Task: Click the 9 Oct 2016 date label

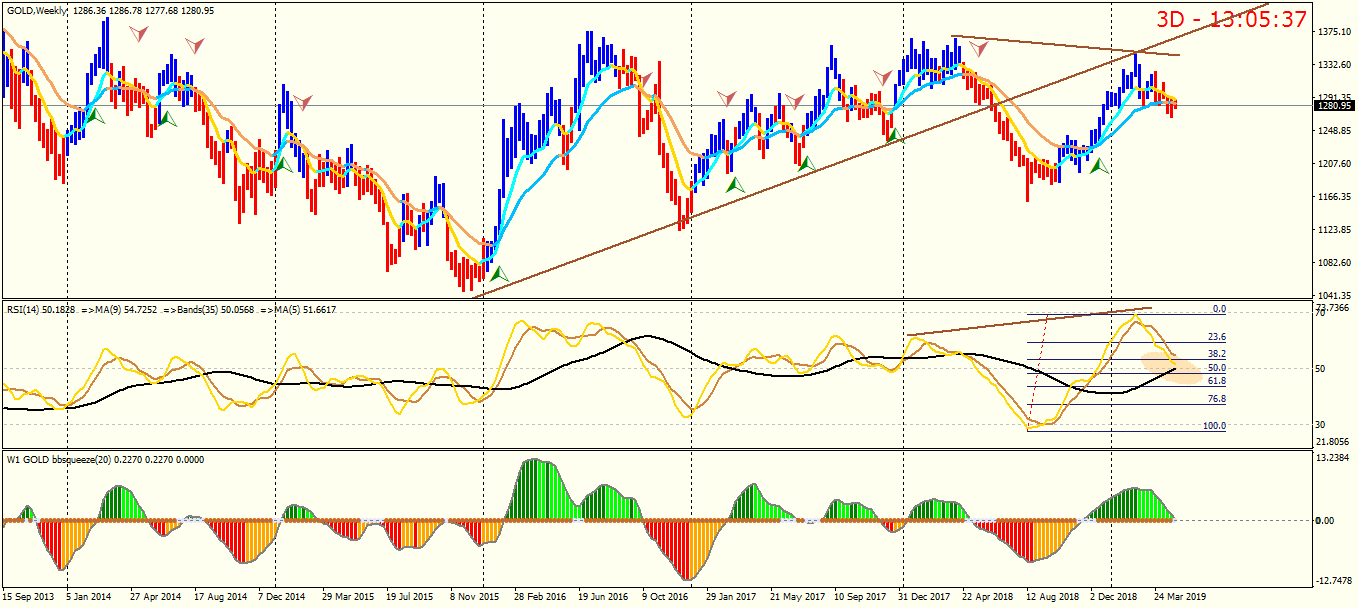Action: [665, 596]
